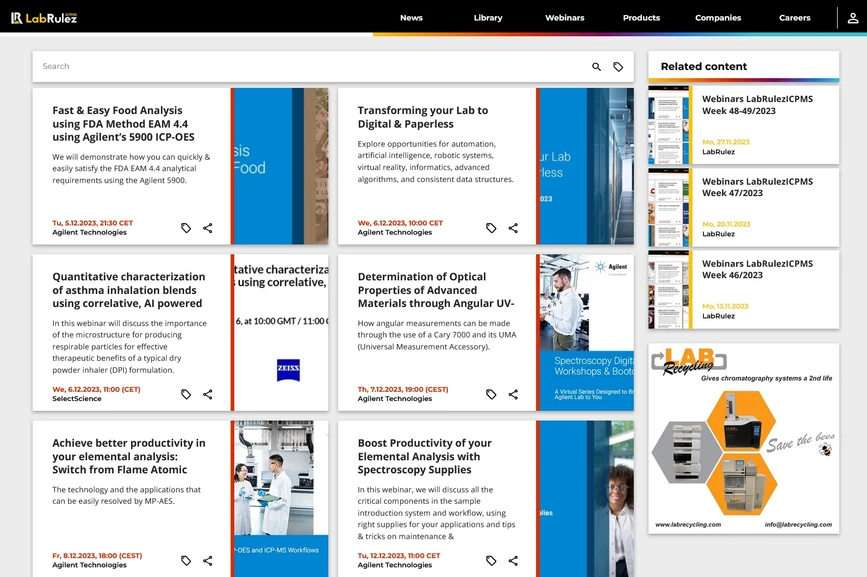Click the ZEISS logo webinar image

281,333
